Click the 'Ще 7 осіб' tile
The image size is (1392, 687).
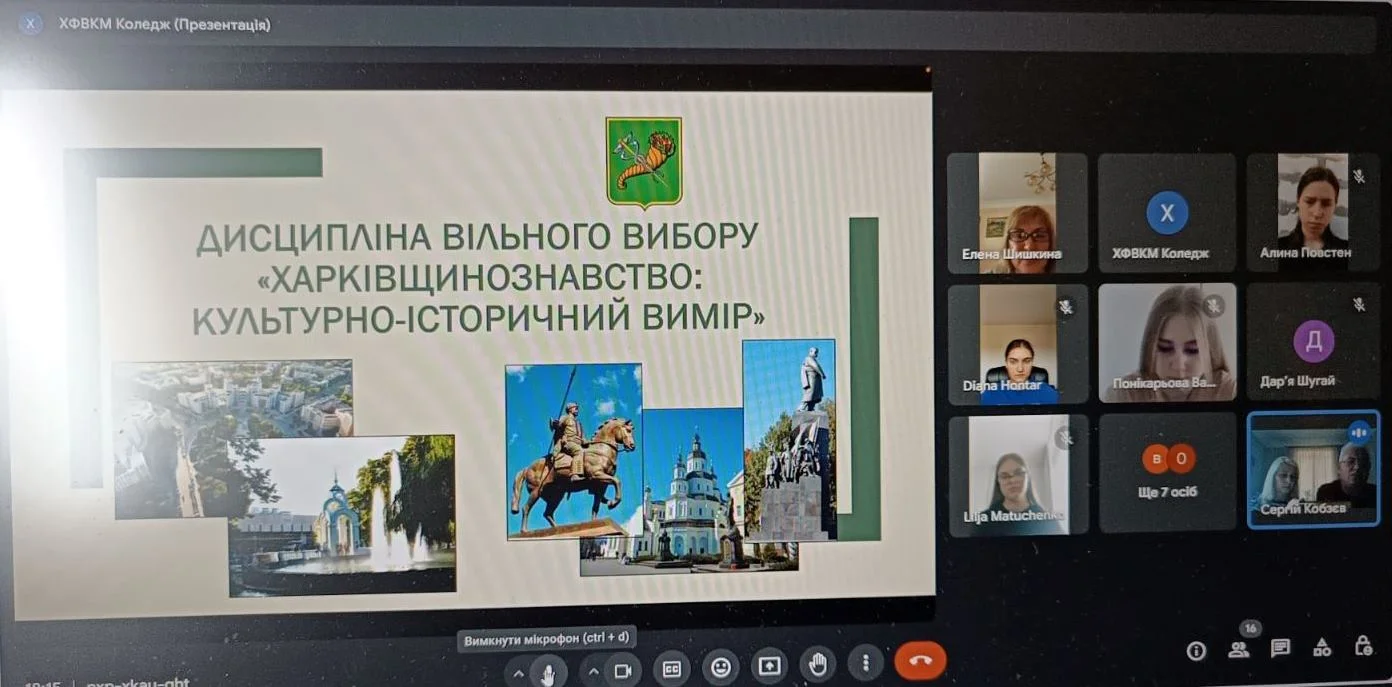[1167, 472]
